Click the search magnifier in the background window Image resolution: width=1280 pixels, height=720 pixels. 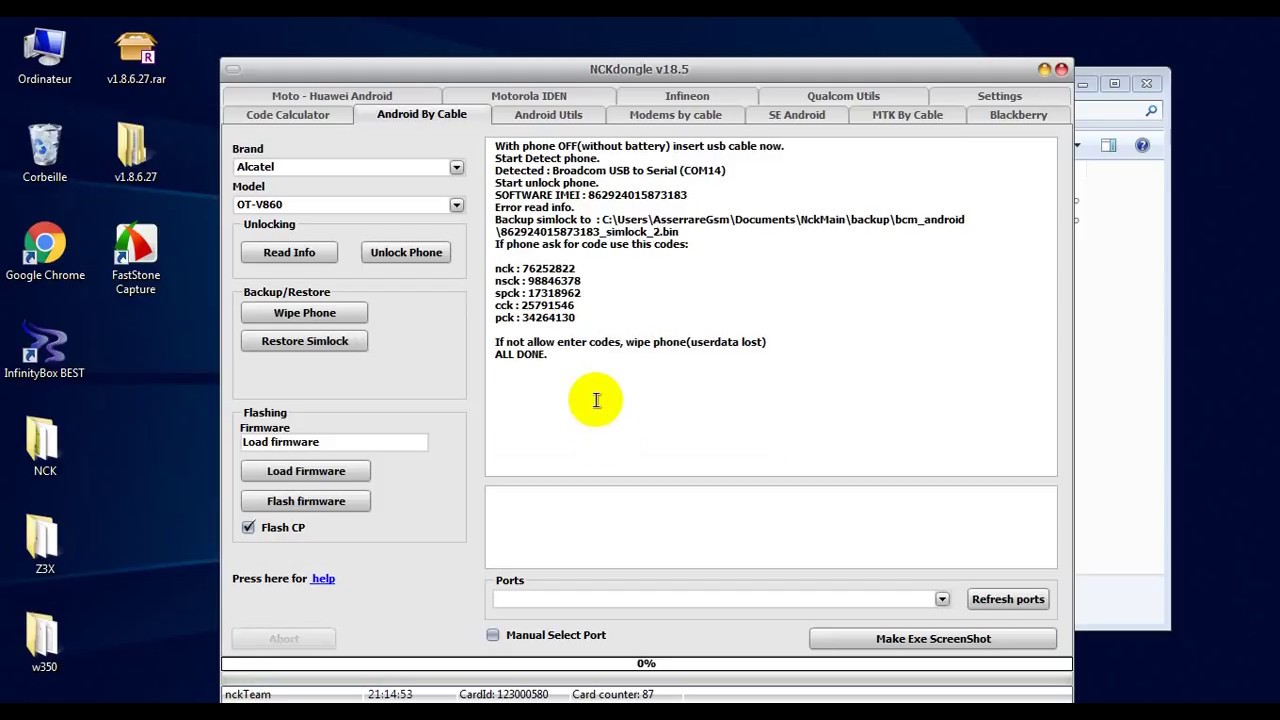[x=1151, y=111]
